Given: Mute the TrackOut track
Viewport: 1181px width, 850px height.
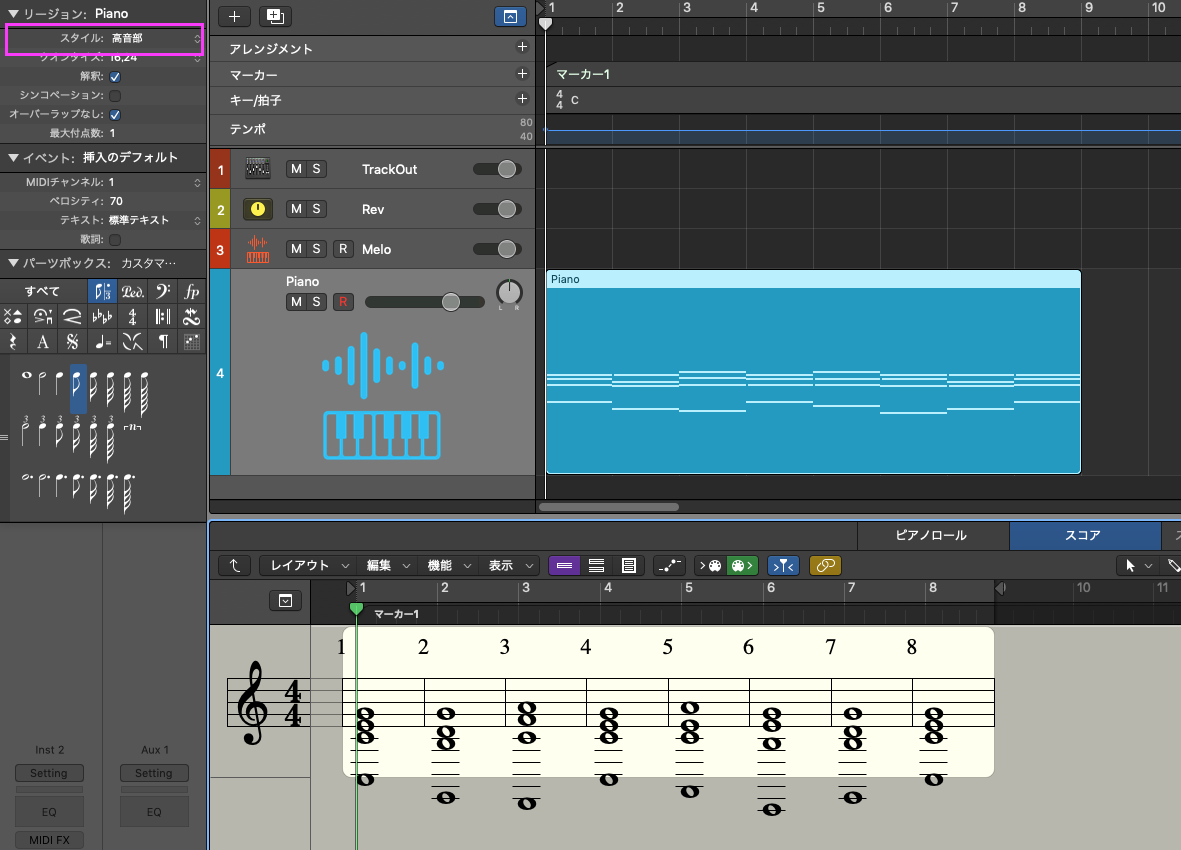Looking at the screenshot, I should tap(296, 169).
